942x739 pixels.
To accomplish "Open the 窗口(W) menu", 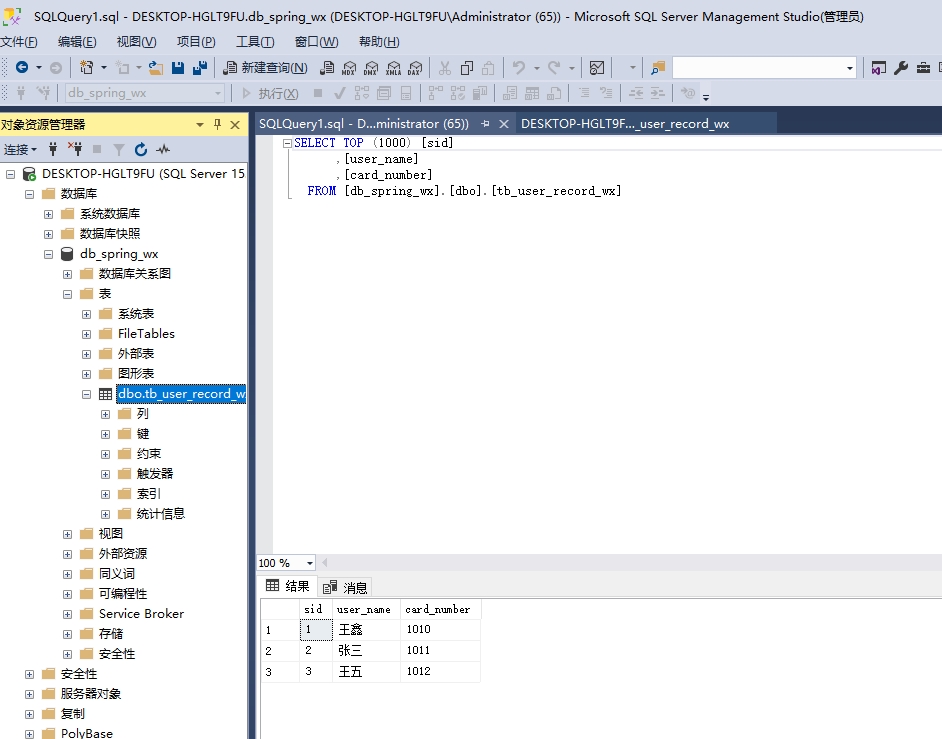I will 317,41.
